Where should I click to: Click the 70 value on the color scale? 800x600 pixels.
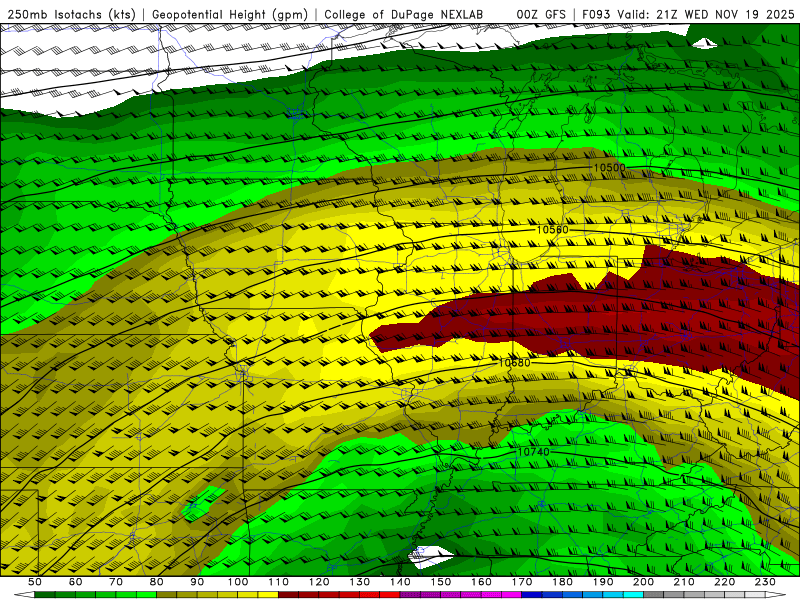[x=116, y=582]
